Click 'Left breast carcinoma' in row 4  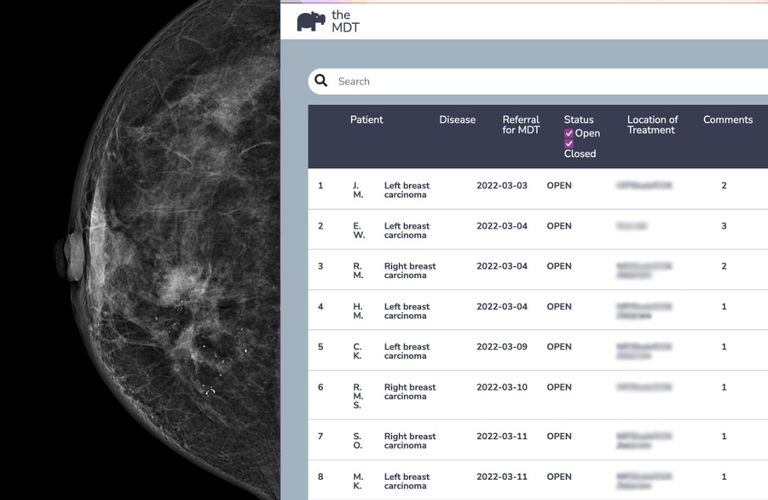tap(407, 311)
